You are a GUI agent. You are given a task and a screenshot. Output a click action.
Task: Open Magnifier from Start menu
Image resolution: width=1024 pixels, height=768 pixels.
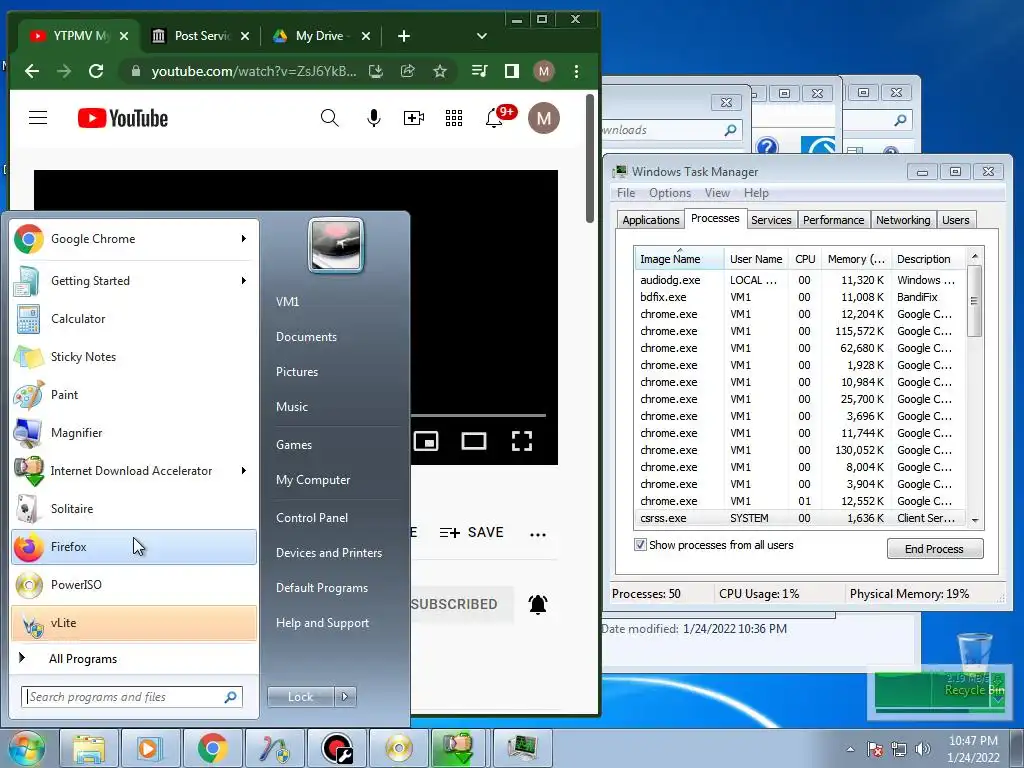coord(134,432)
